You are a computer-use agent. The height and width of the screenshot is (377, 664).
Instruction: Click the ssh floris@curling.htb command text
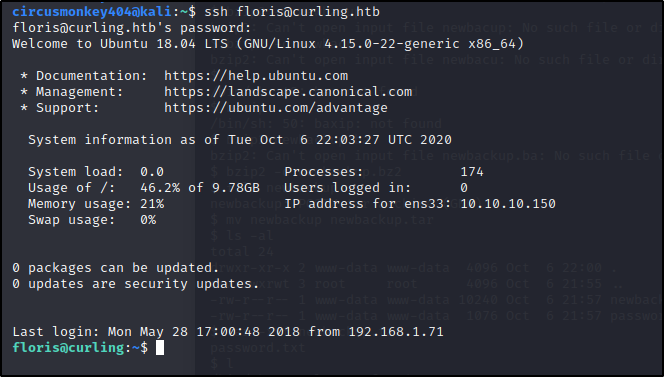[x=292, y=11]
